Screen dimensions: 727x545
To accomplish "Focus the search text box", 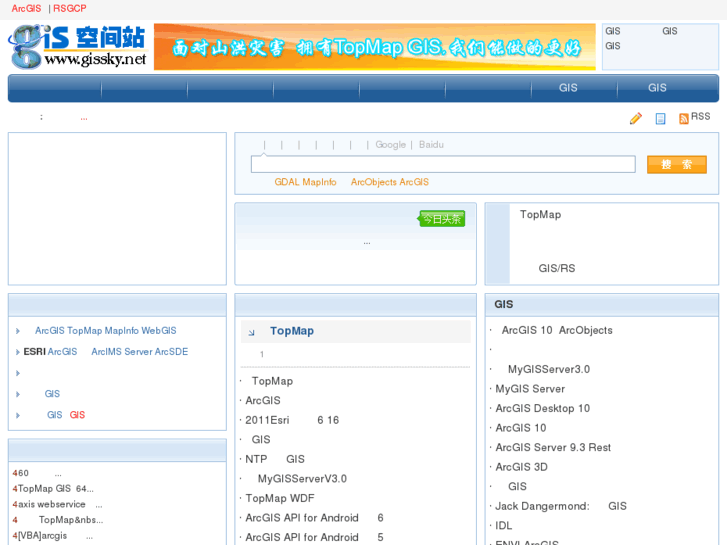I will (443, 164).
